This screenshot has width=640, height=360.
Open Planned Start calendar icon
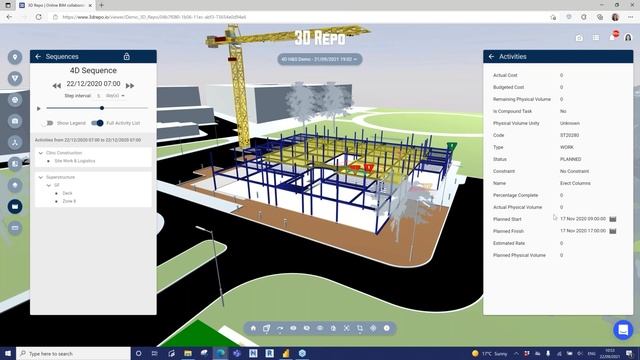613,219
